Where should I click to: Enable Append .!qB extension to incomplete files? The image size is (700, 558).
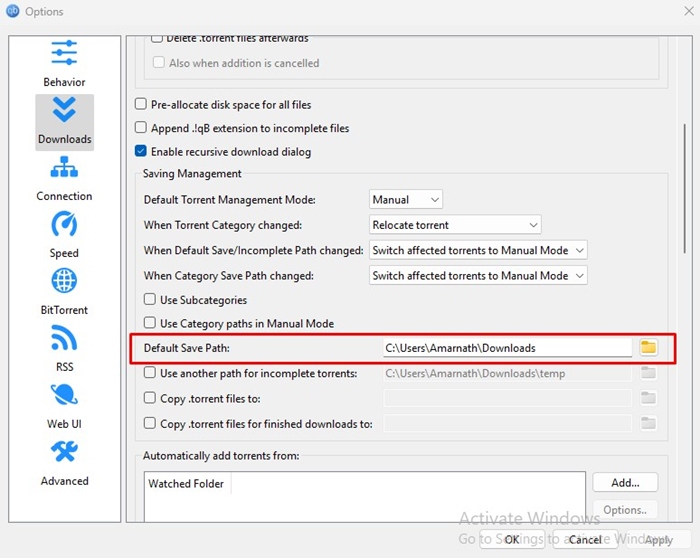coord(141,128)
